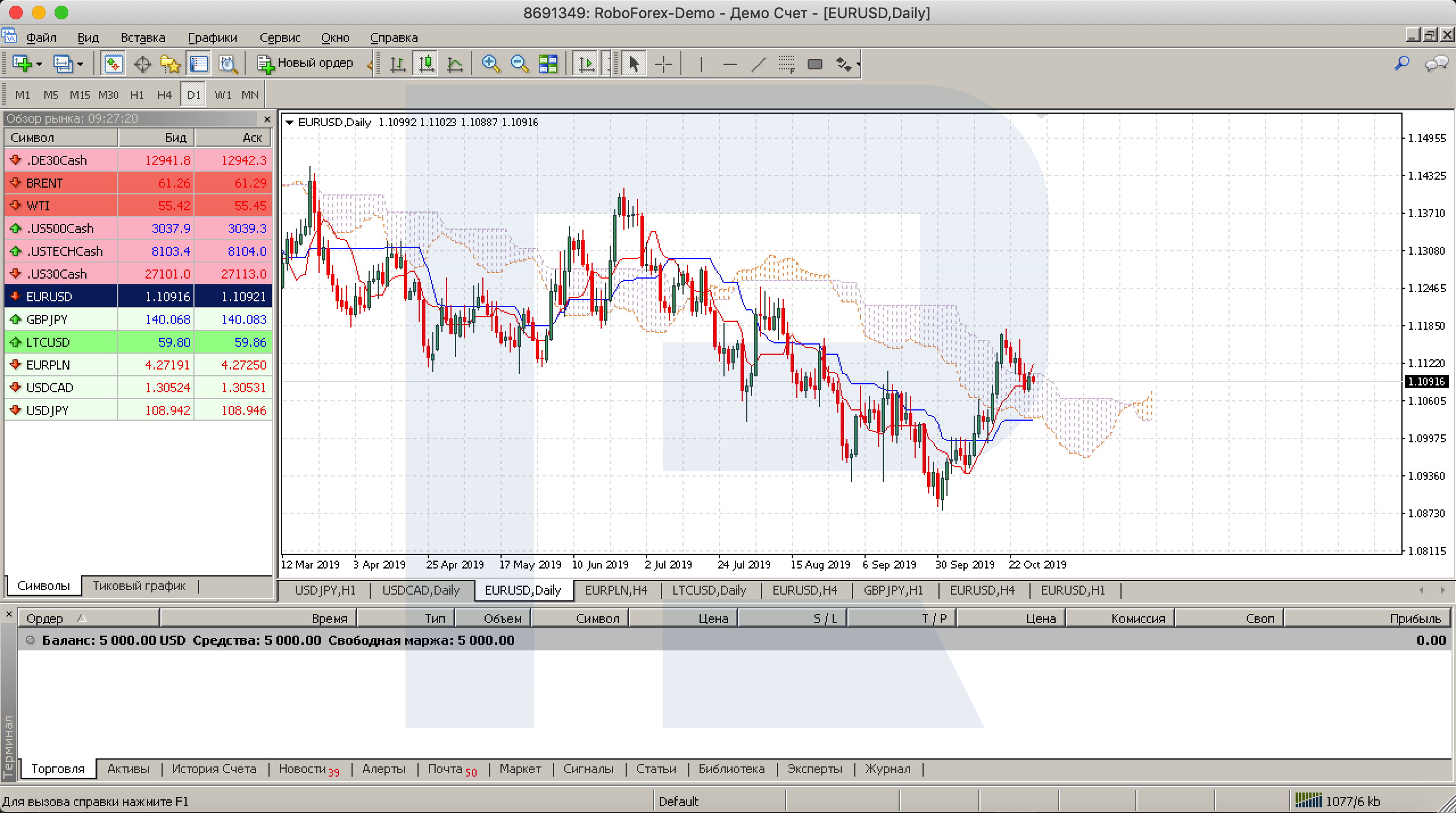Image resolution: width=1456 pixels, height=813 pixels.
Task: Open the Справка menu
Action: point(394,38)
